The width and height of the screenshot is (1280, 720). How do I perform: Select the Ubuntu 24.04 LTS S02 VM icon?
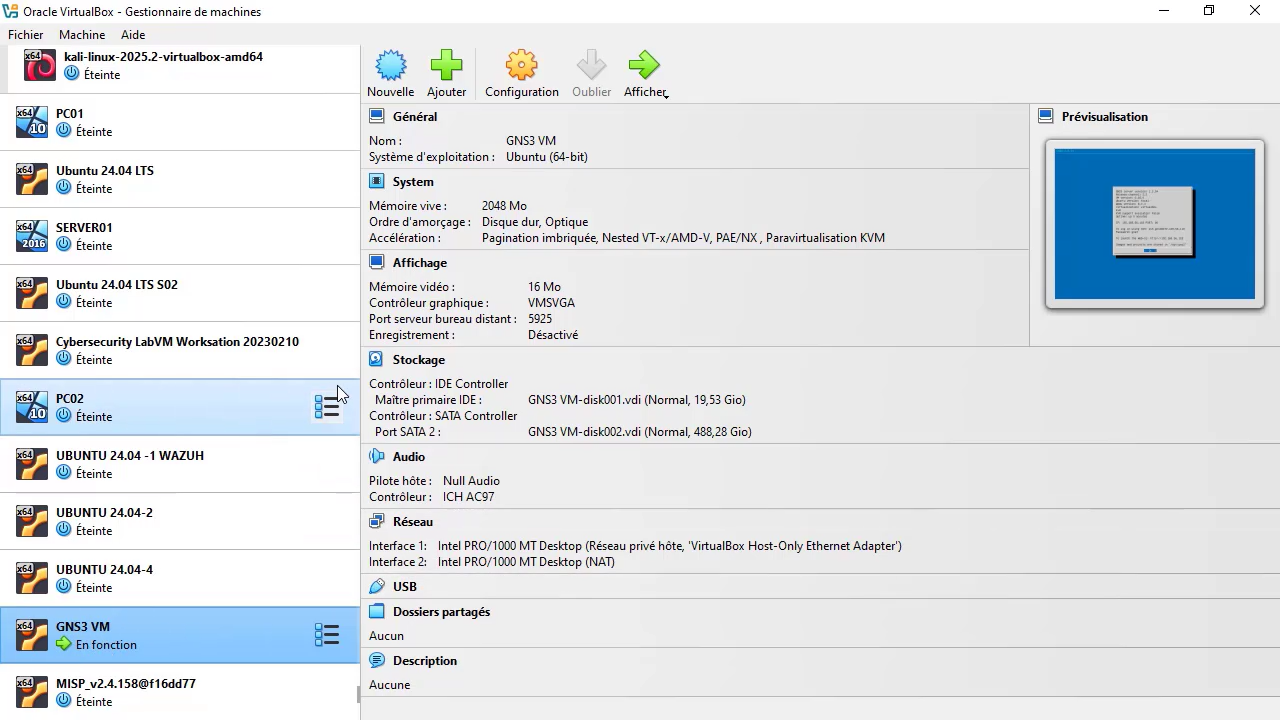click(32, 294)
